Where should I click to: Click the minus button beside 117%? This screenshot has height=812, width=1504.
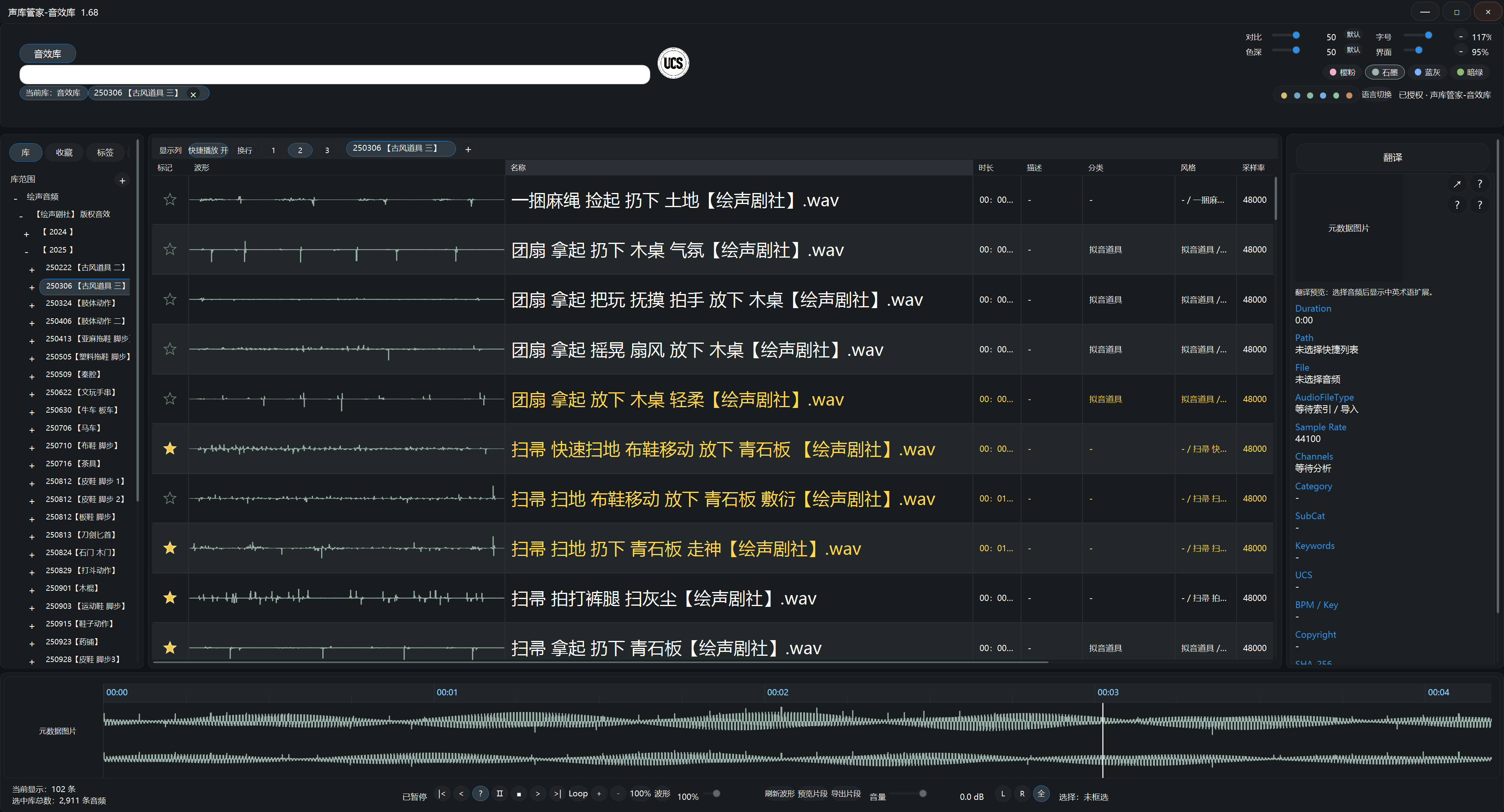pyautogui.click(x=1461, y=37)
